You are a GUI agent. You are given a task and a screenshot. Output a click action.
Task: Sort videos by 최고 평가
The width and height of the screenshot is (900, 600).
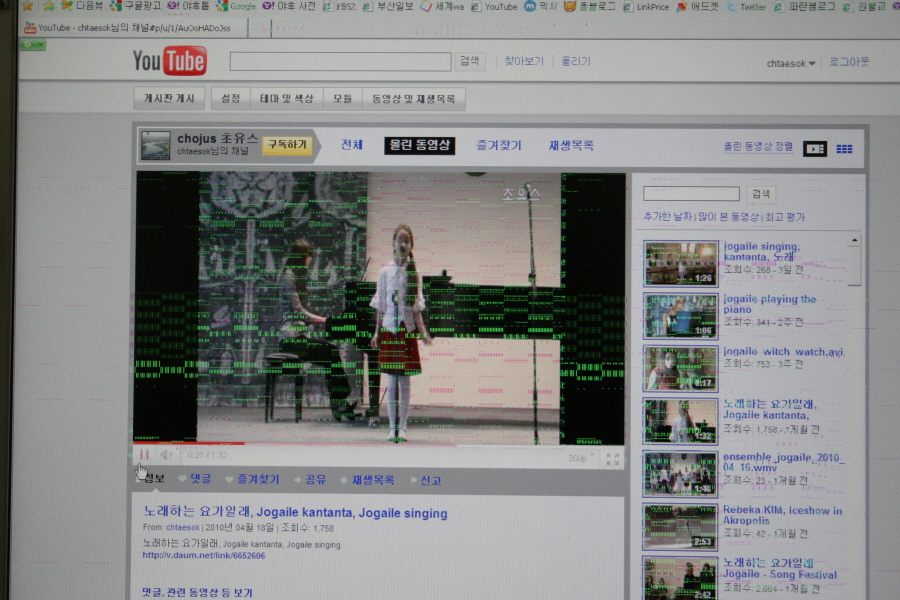point(785,216)
